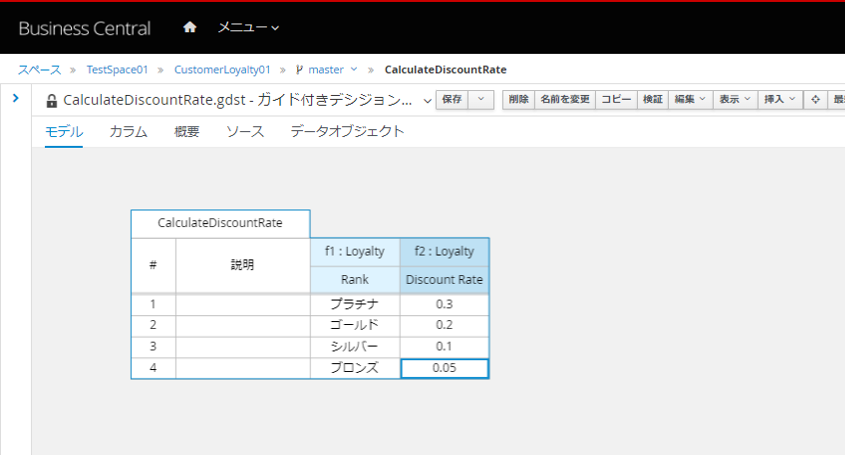Image resolution: width=845 pixels, height=455 pixels.
Task: Select the CalculateDiscountRate table title cell
Action: pos(220,223)
